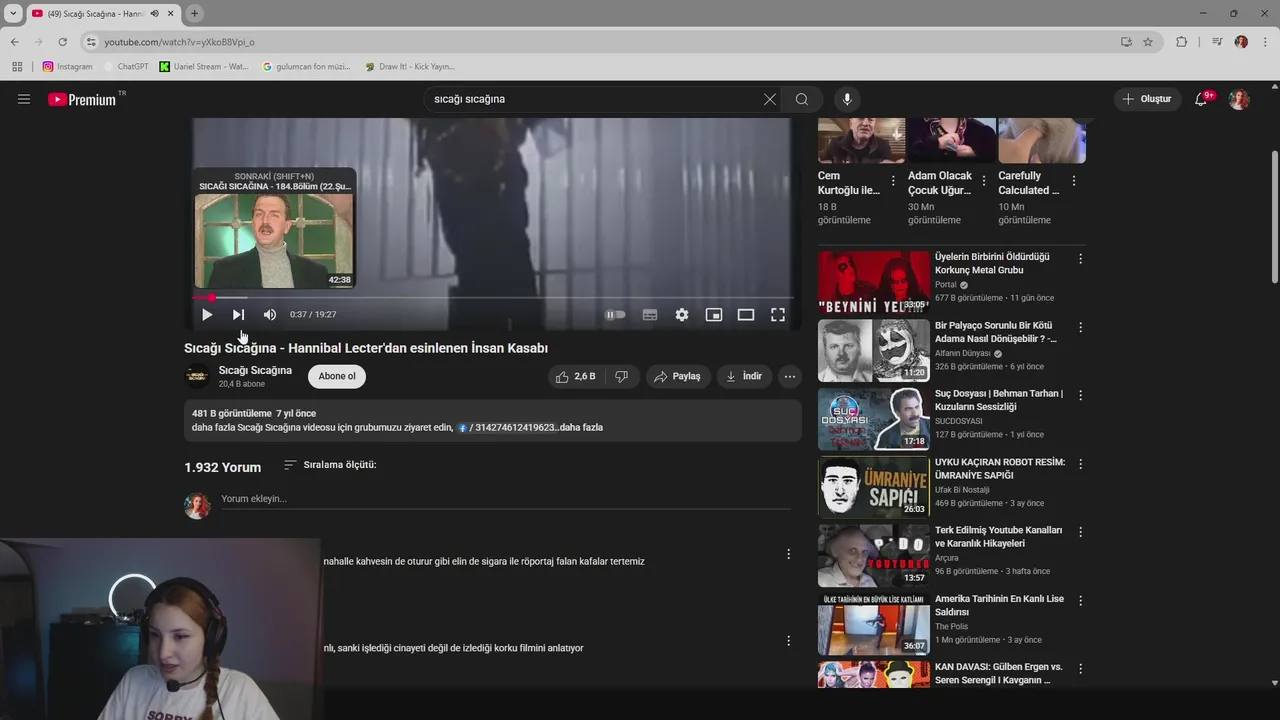Open Cem Kurtoğlu short video

861,140
